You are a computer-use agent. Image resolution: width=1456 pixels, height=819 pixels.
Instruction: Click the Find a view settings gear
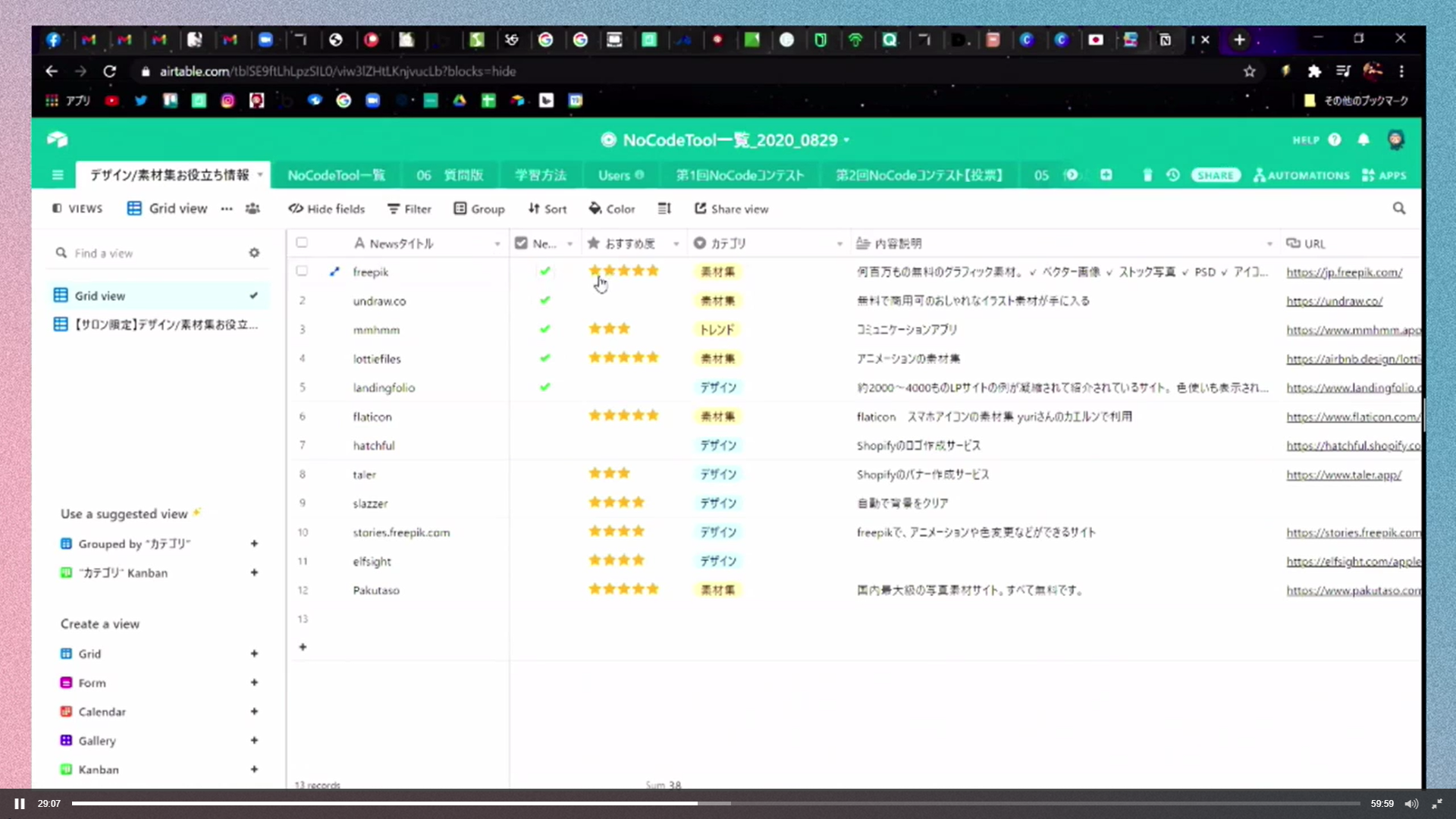(255, 253)
